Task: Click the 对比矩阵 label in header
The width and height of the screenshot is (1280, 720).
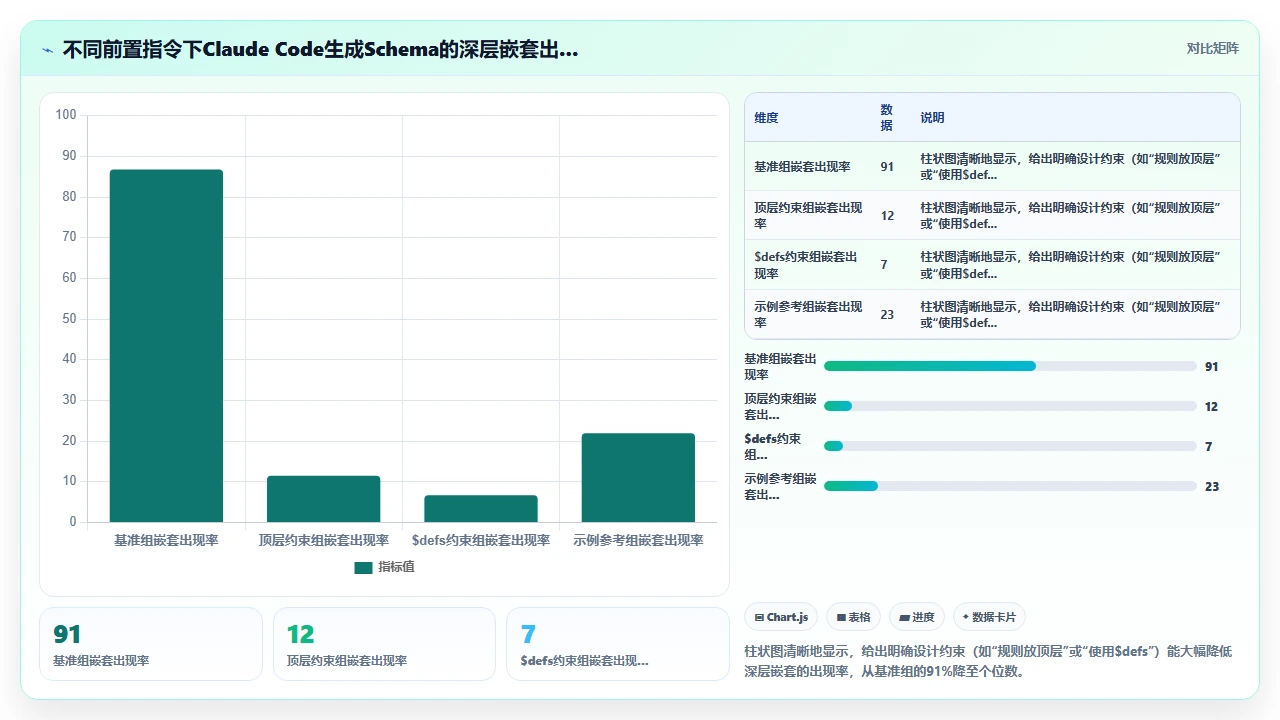Action: coord(1212,49)
